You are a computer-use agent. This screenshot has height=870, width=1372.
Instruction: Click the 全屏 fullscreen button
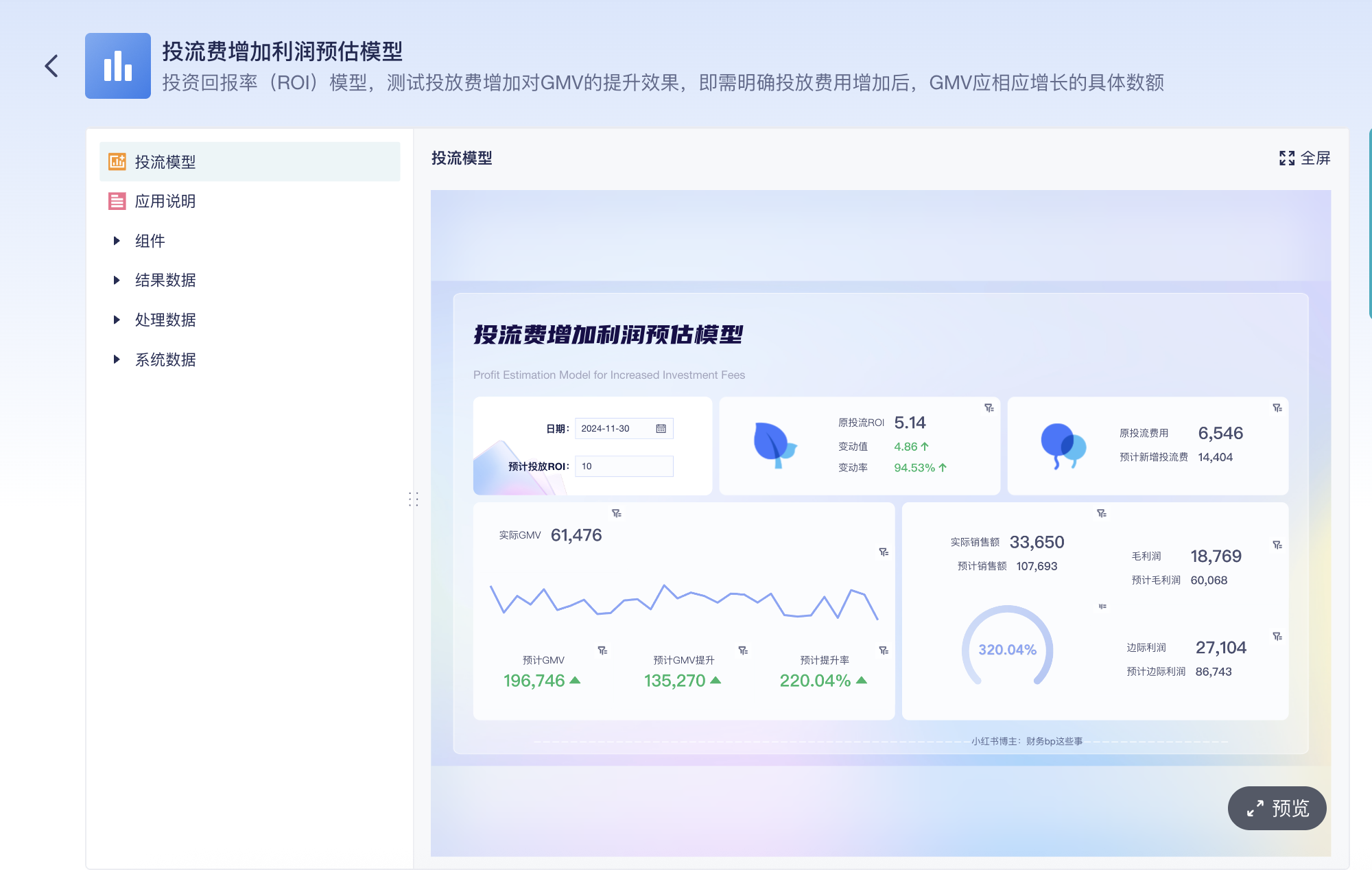1305,158
